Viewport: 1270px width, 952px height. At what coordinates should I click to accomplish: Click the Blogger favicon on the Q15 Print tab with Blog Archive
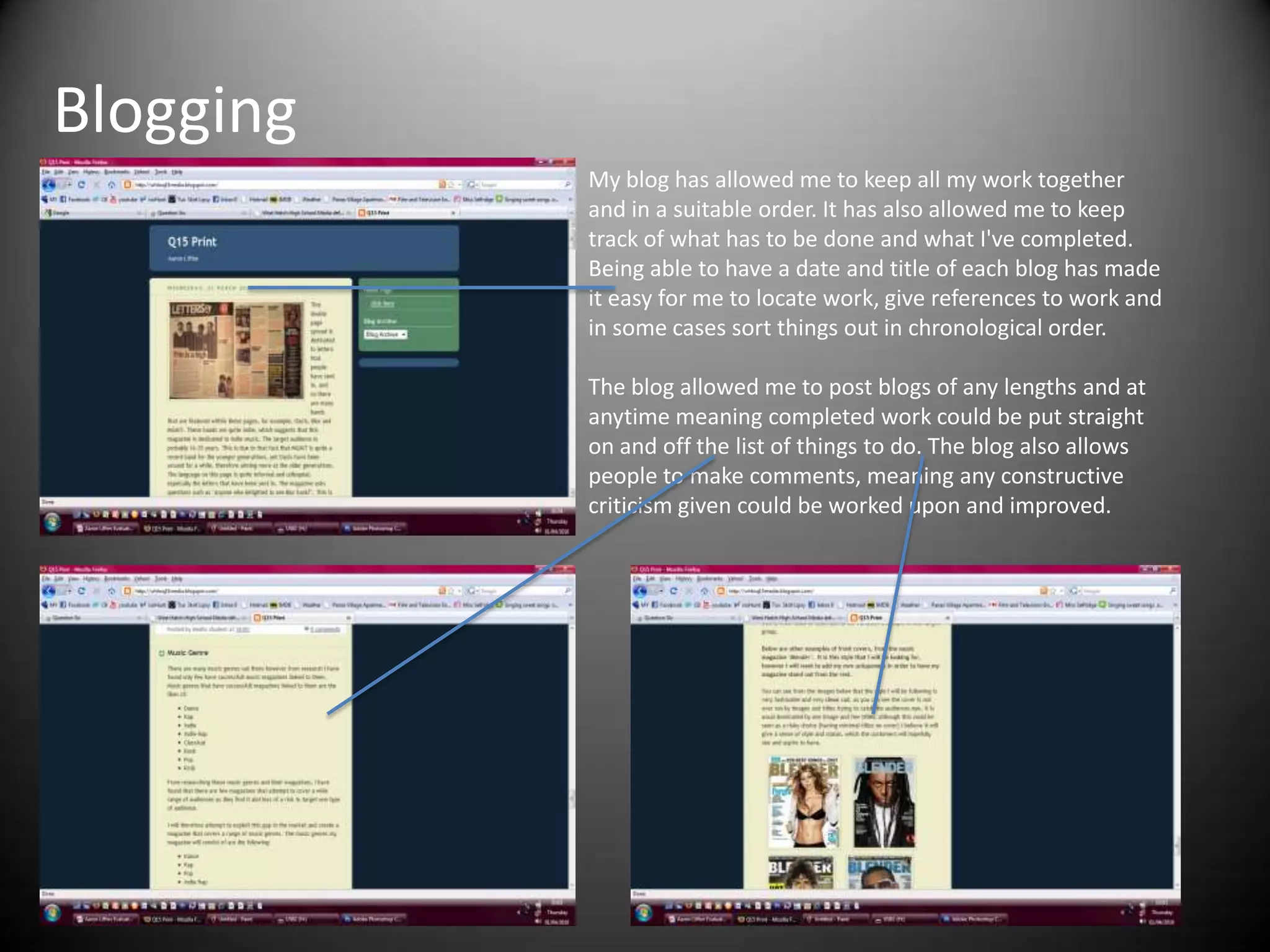[x=362, y=213]
